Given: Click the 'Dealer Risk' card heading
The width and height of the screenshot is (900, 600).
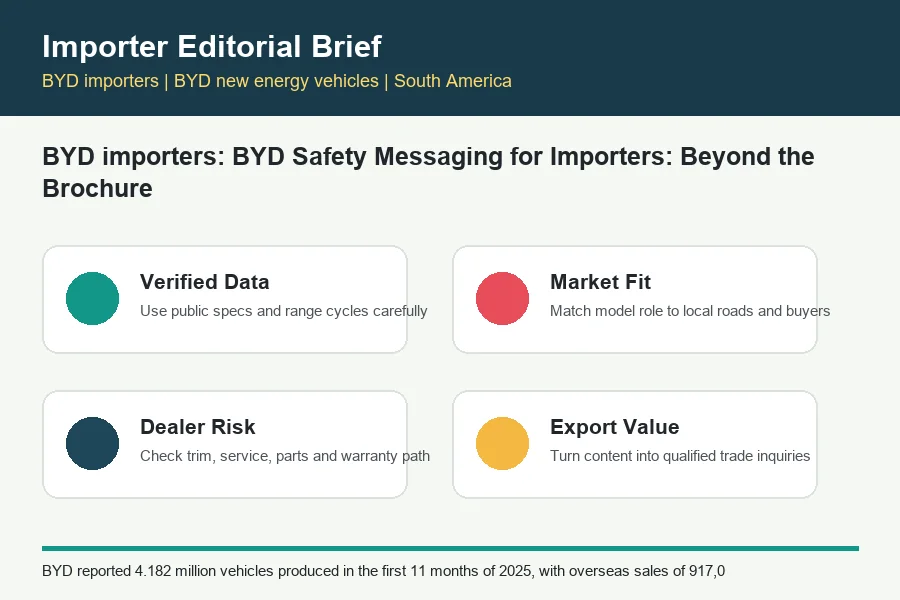Looking at the screenshot, I should coord(197,427).
